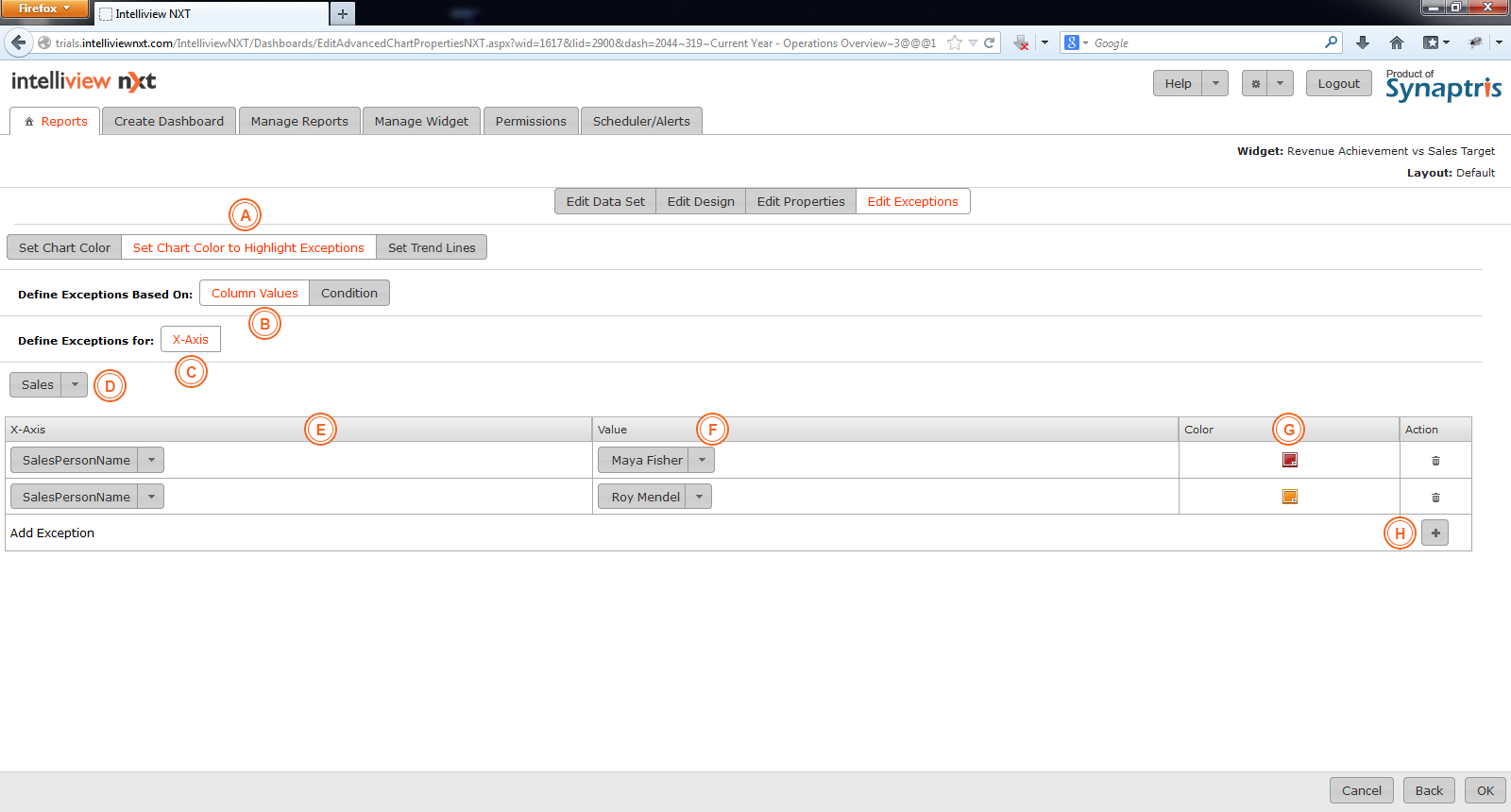Click the Cancel button
The image size is (1511, 812).
tap(1361, 791)
